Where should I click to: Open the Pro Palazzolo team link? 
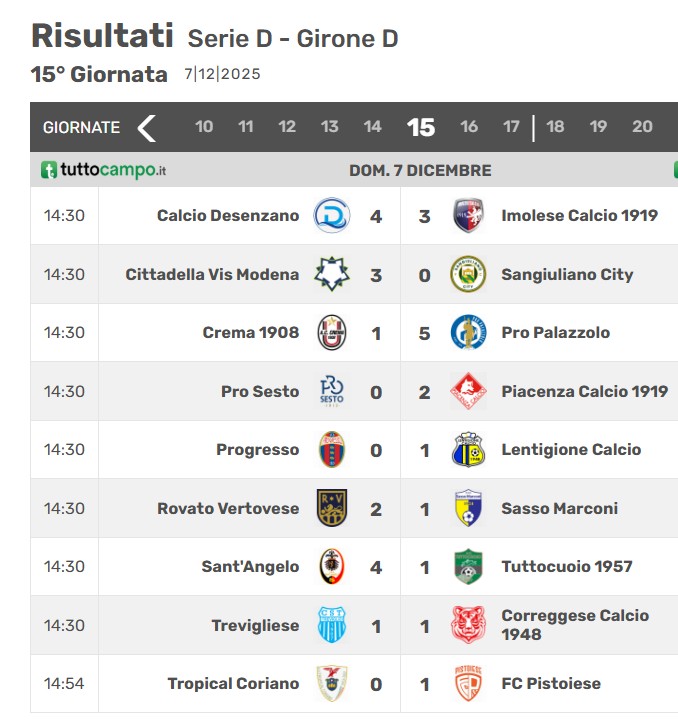click(555, 332)
